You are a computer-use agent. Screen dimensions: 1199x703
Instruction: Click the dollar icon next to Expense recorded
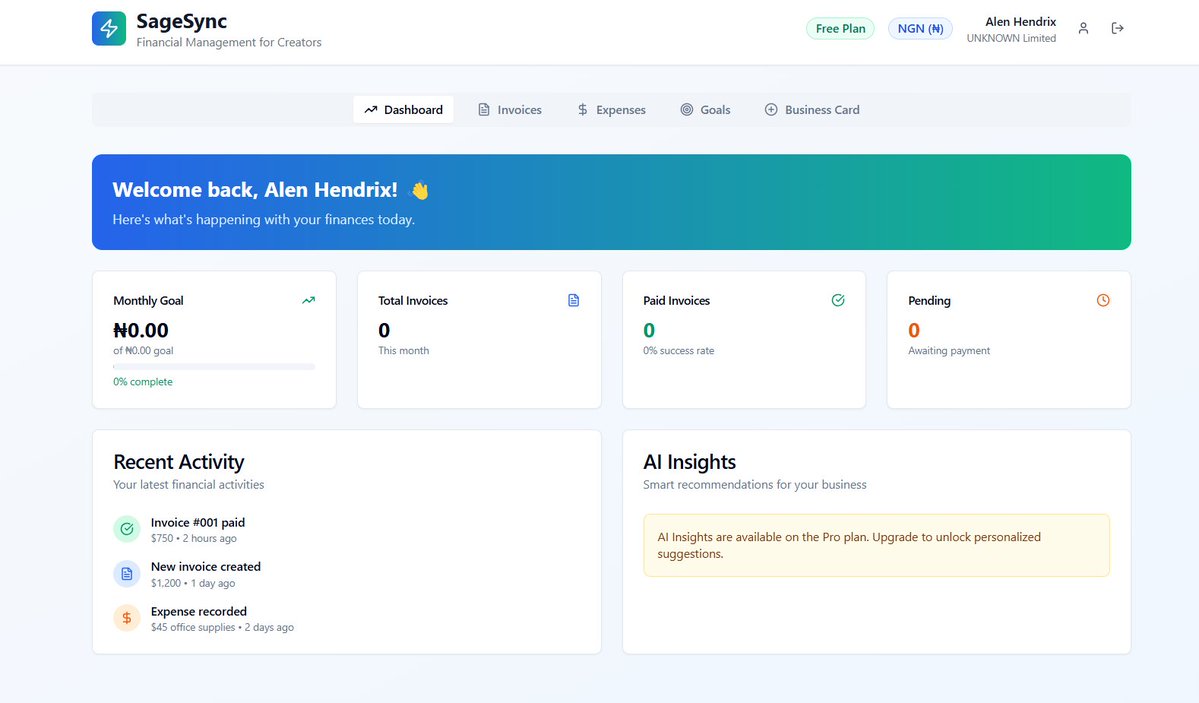(126, 618)
